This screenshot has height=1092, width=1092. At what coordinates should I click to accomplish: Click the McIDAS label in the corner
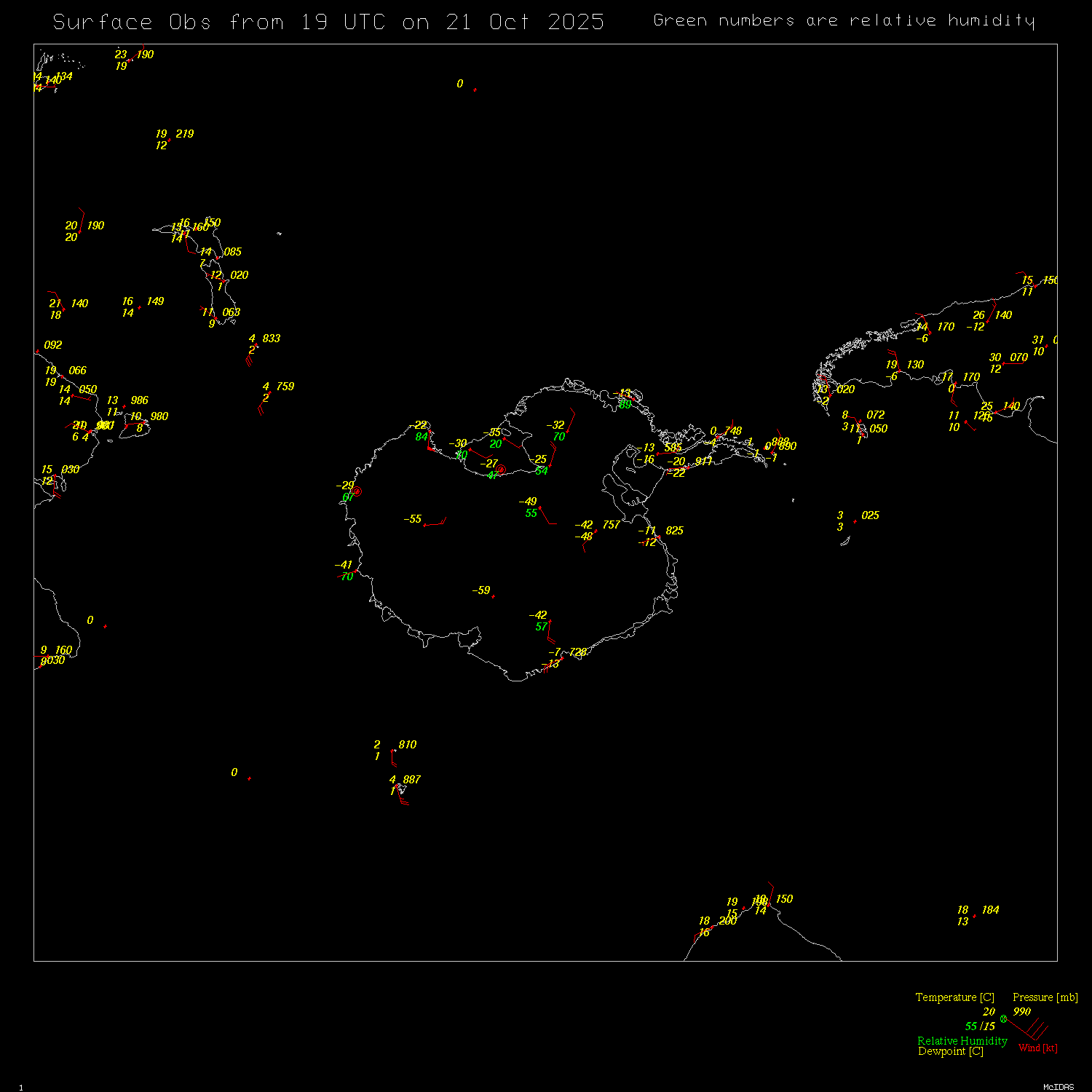click(1058, 1087)
